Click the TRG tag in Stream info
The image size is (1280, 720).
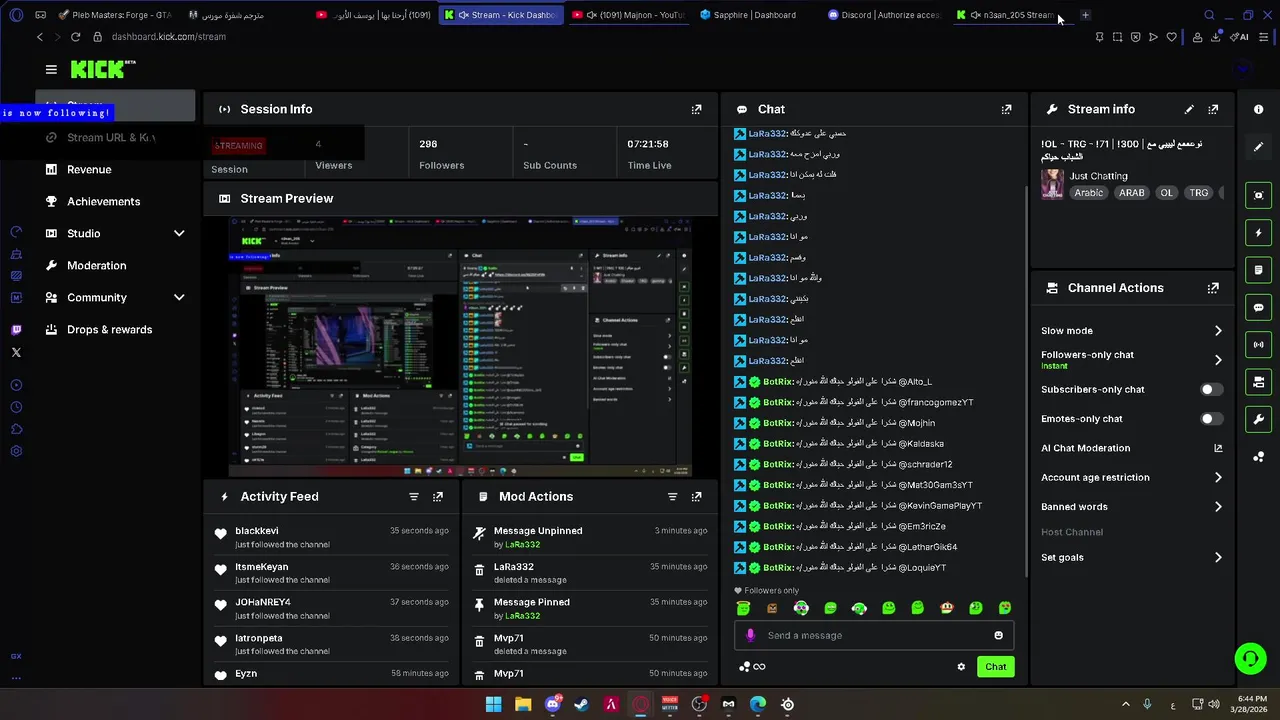coord(1198,193)
